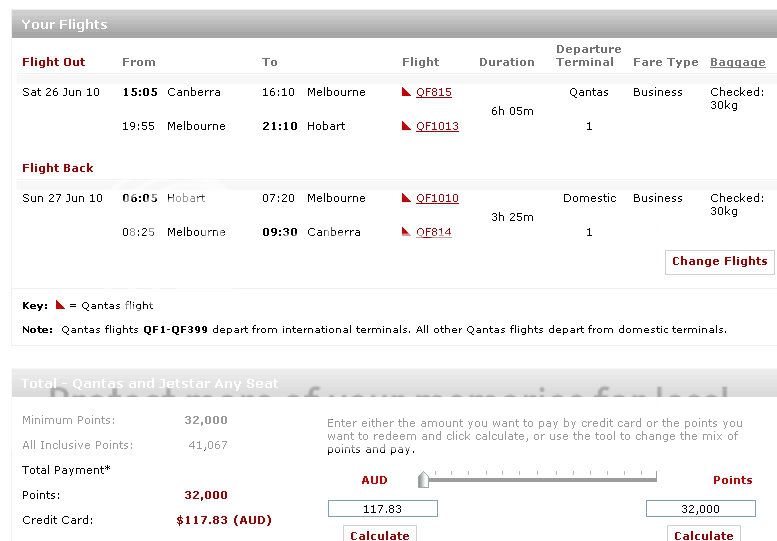
Task: Click the Qantas logo icon beside QF1013
Action: pyautogui.click(x=406, y=126)
